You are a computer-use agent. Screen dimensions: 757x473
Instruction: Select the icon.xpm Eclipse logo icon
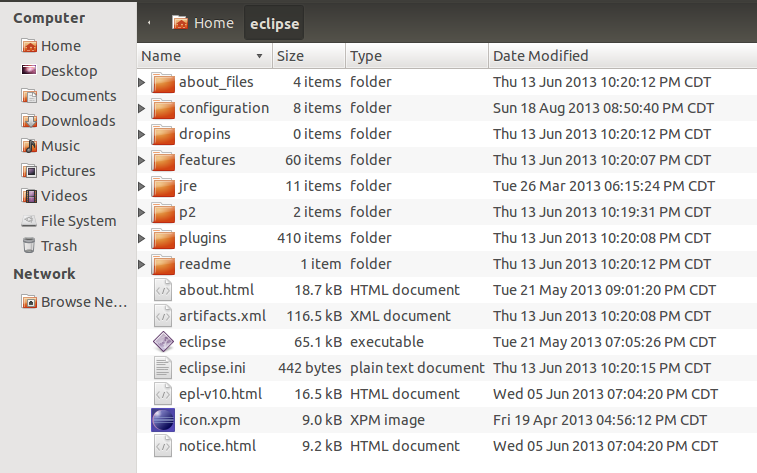coord(163,420)
